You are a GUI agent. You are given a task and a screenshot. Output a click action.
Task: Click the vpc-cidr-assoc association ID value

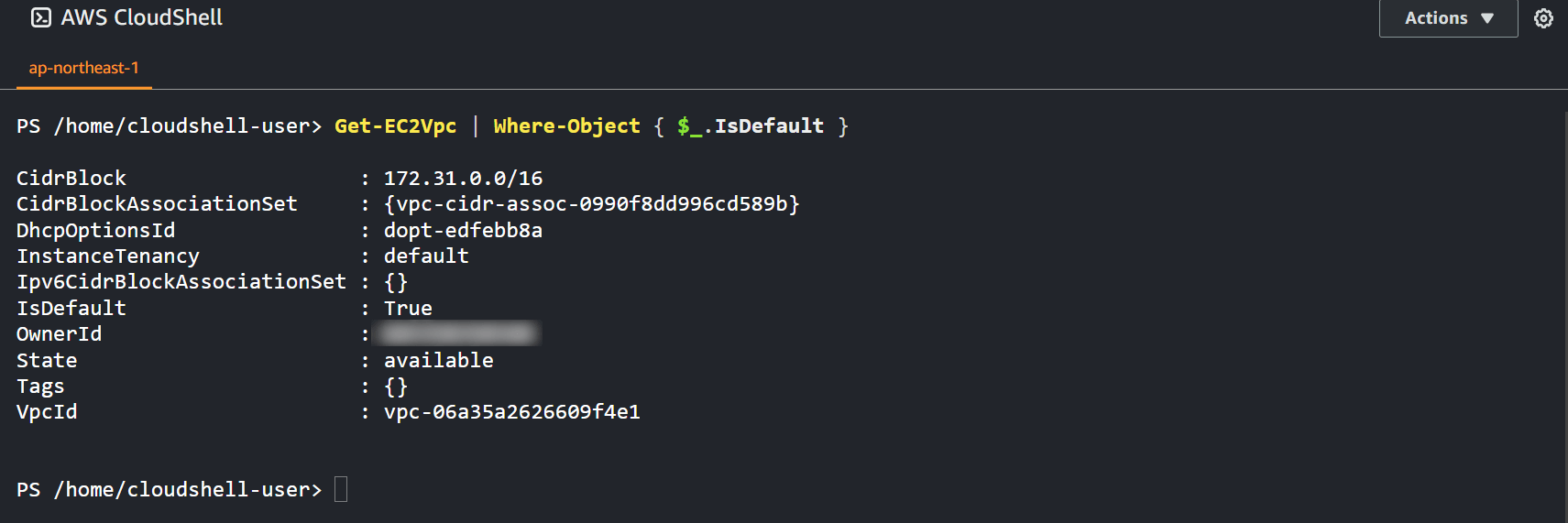pyautogui.click(x=592, y=203)
